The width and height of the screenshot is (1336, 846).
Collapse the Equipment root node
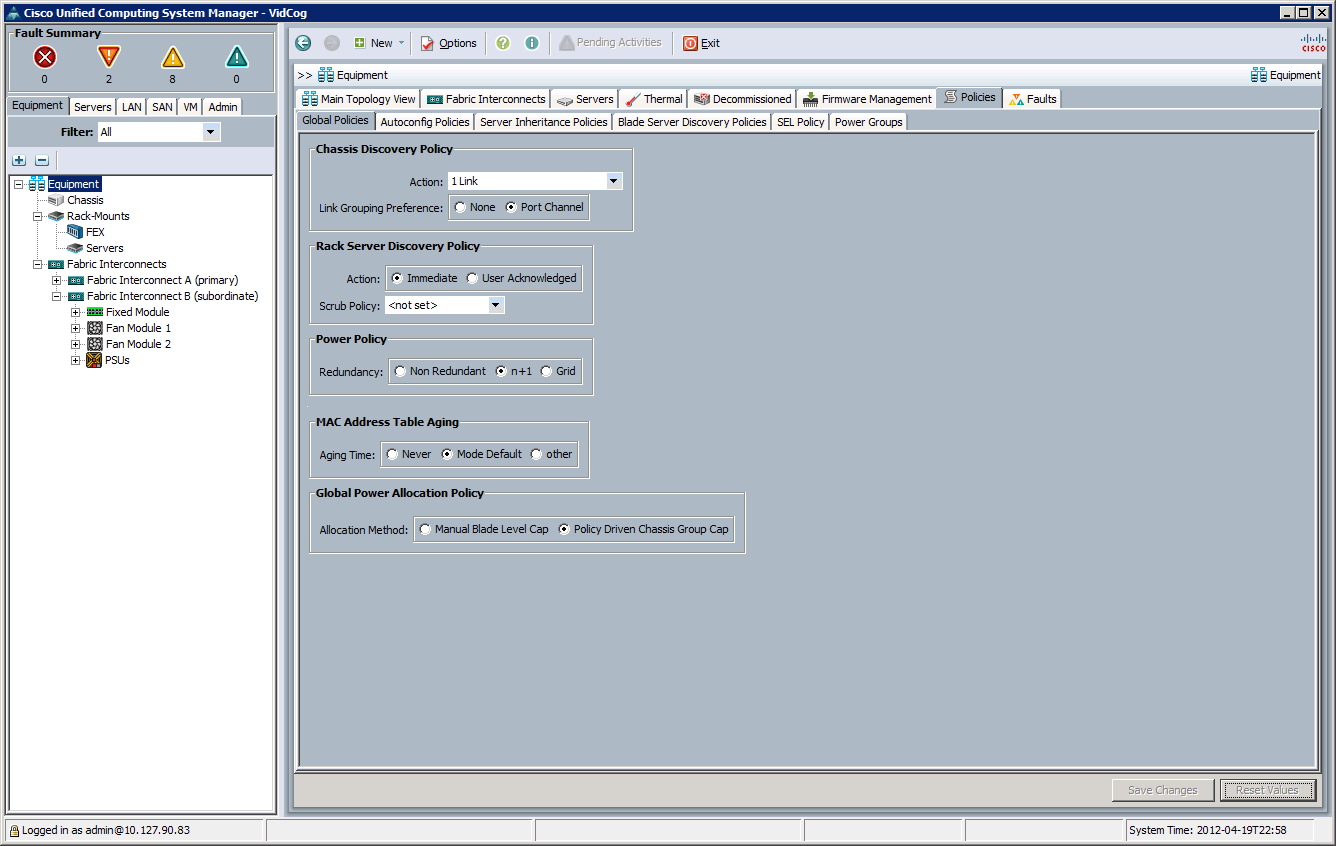[x=18, y=184]
